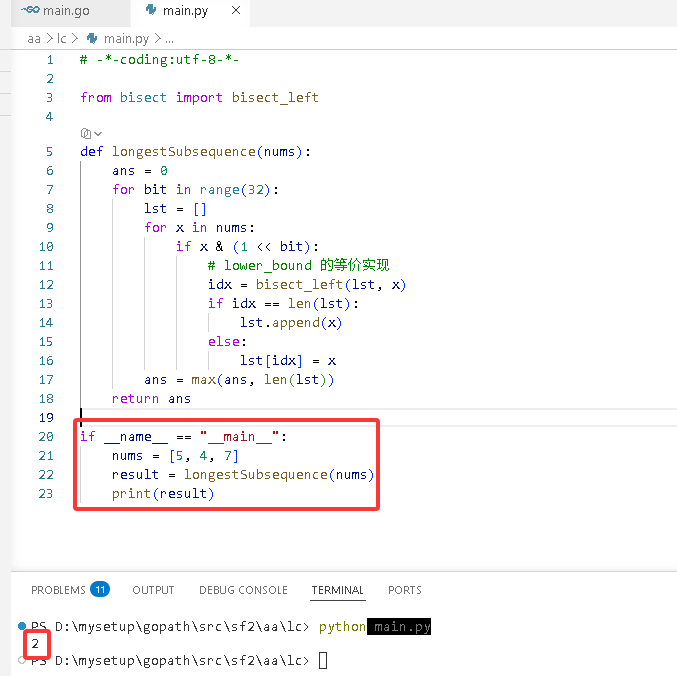Click 'lst[idx] = x' assignment
Image resolution: width=677 pixels, height=676 pixels.
tap(288, 360)
